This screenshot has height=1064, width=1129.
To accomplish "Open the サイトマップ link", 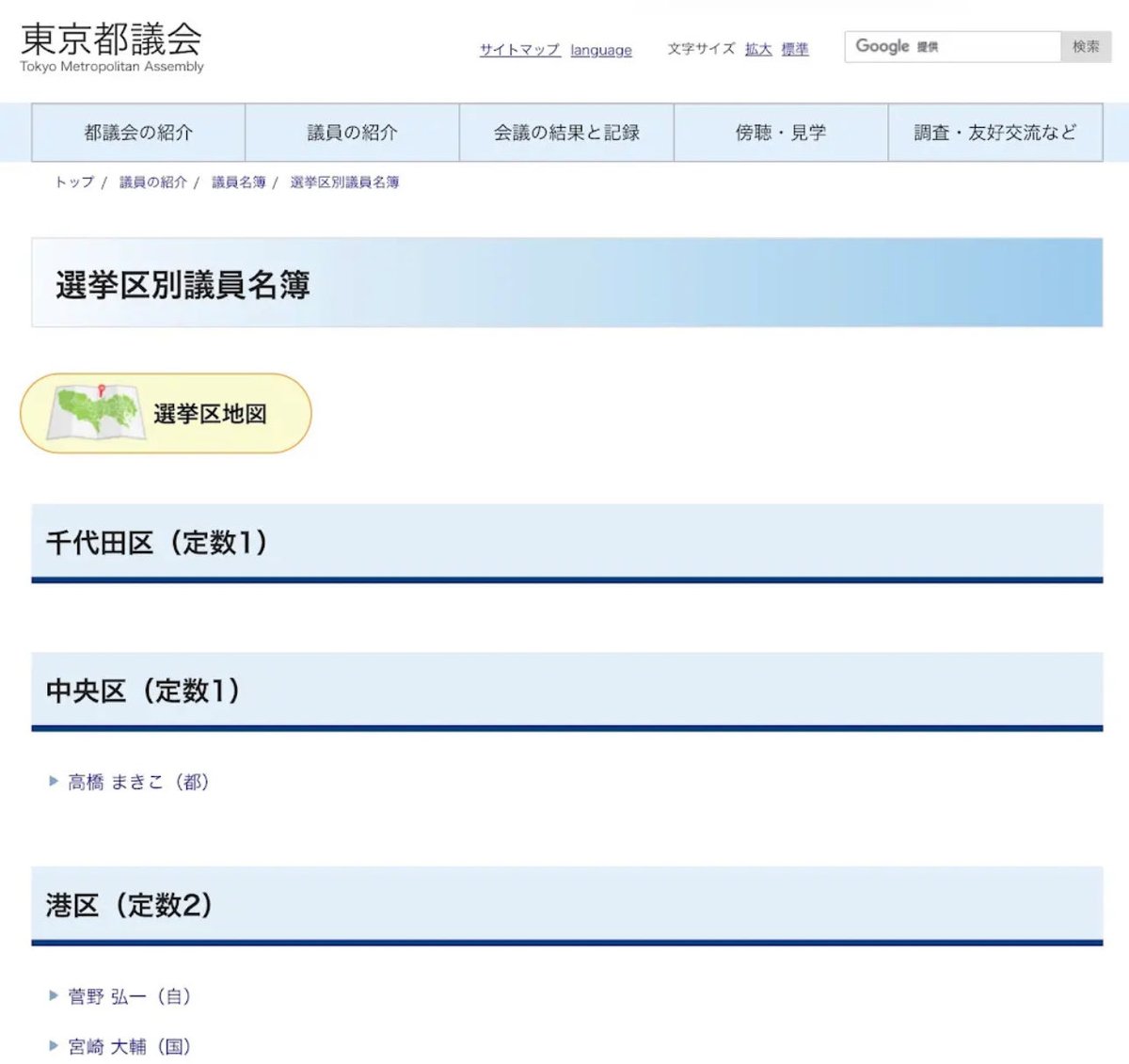I will (520, 50).
